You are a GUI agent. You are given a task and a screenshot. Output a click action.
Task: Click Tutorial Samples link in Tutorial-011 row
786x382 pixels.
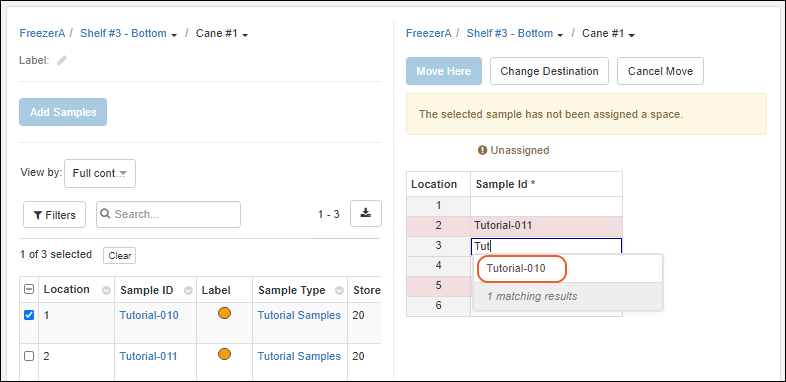[x=299, y=356]
